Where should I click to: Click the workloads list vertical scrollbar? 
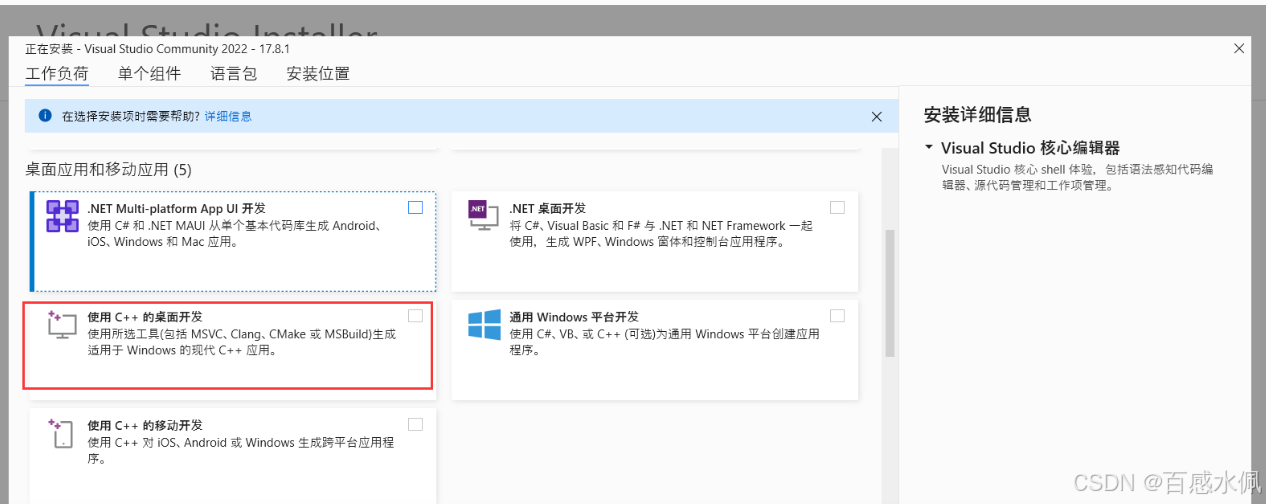(890, 294)
